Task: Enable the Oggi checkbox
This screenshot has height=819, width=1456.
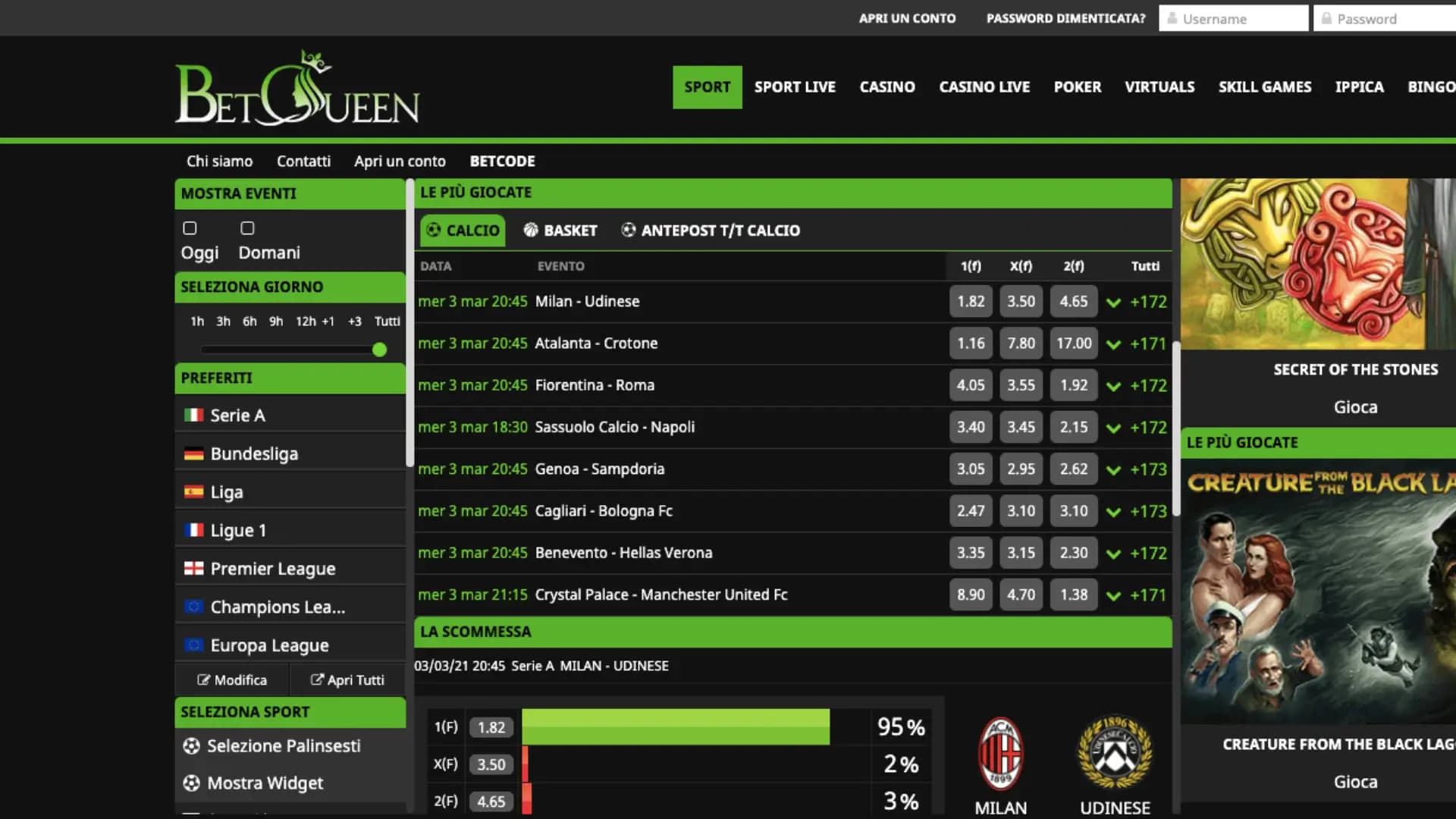Action: pos(190,227)
